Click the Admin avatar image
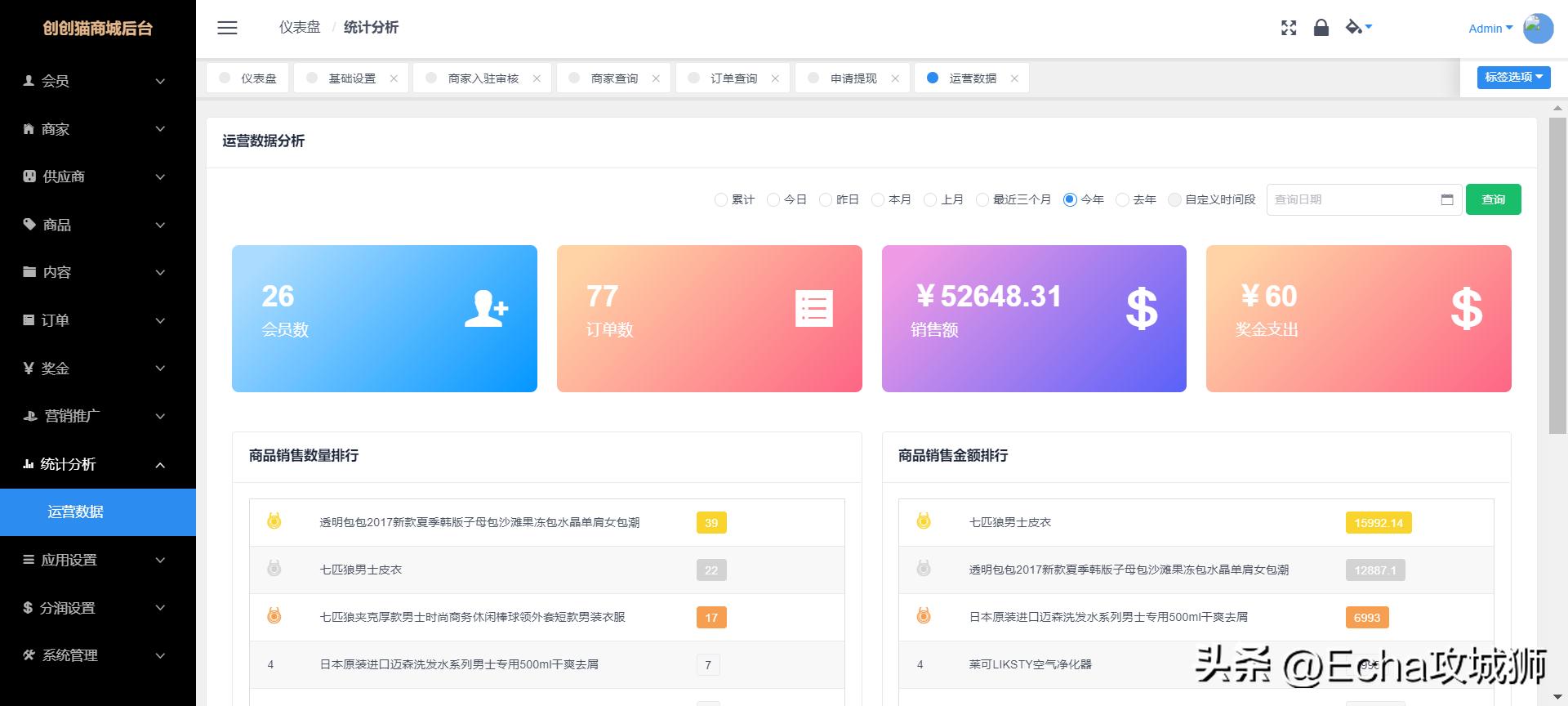This screenshot has width=1568, height=706. pyautogui.click(x=1538, y=28)
